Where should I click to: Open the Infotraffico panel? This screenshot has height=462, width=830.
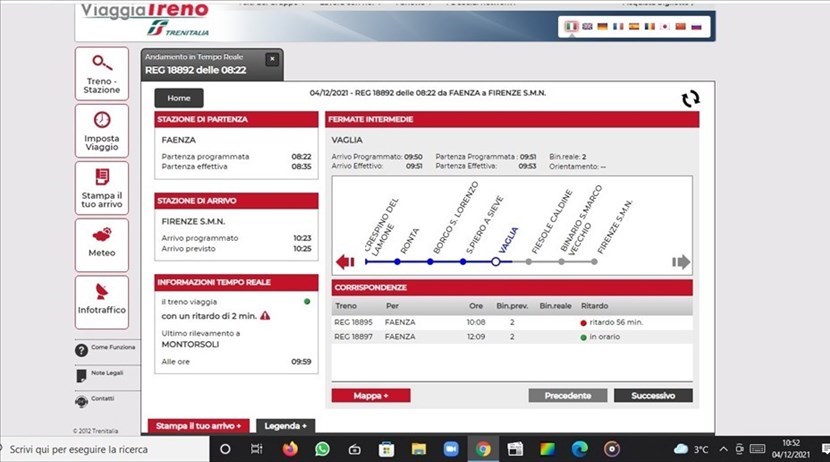click(x=102, y=302)
